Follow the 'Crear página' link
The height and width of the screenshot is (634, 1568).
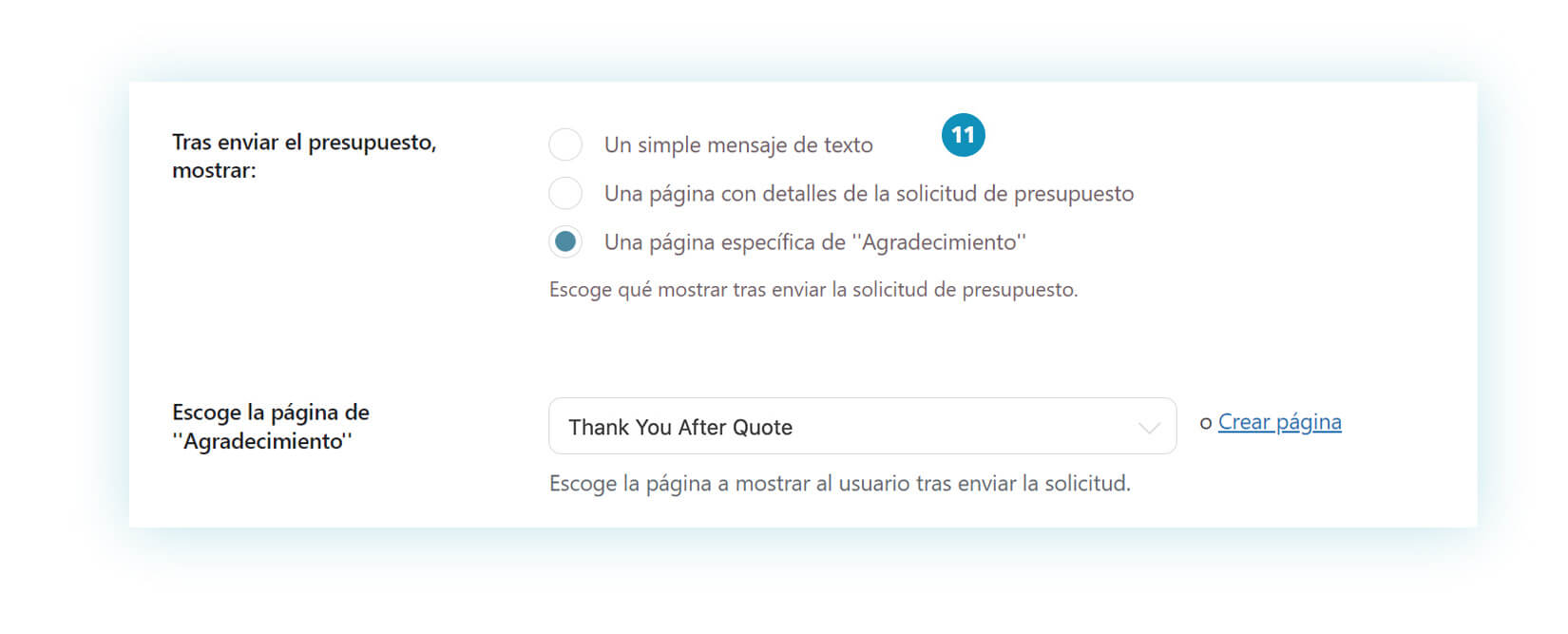pos(1279,422)
